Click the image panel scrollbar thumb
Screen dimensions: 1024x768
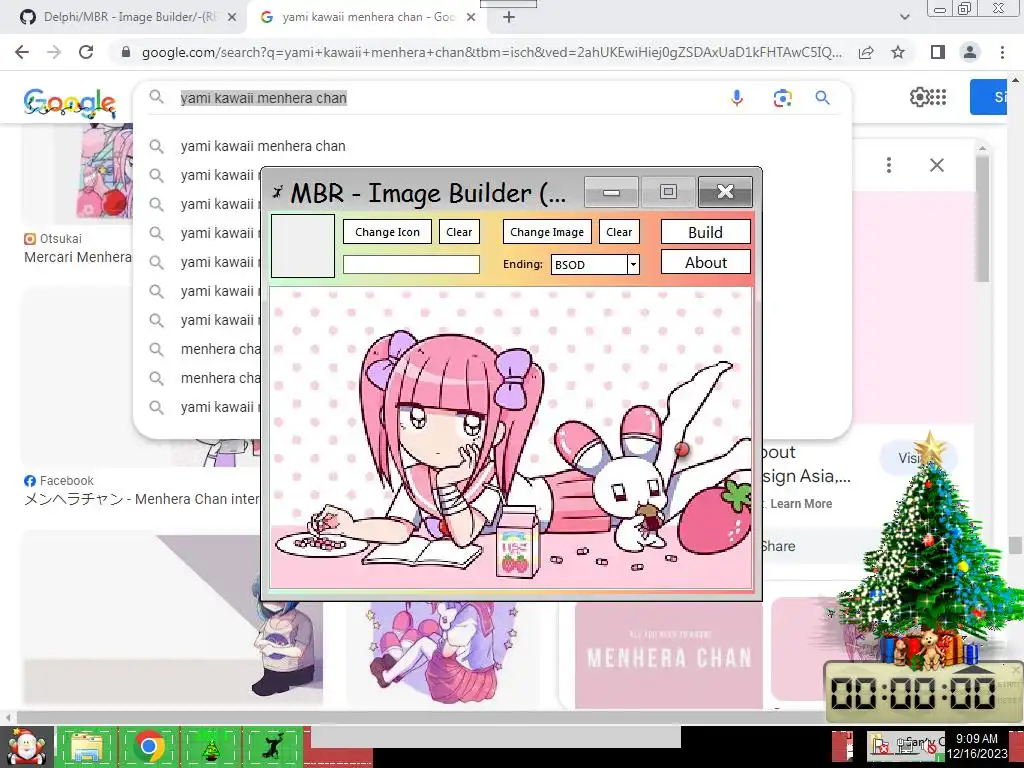[982, 217]
